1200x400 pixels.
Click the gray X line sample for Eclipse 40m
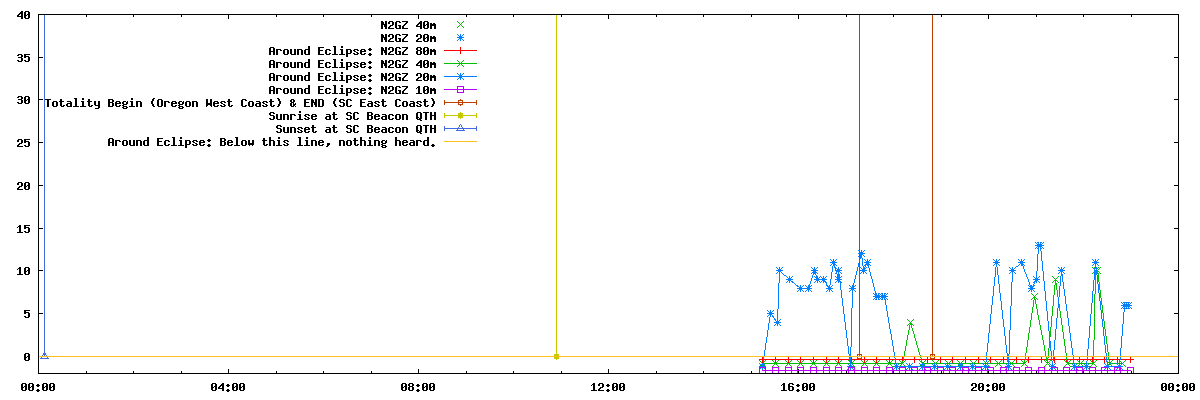460,64
